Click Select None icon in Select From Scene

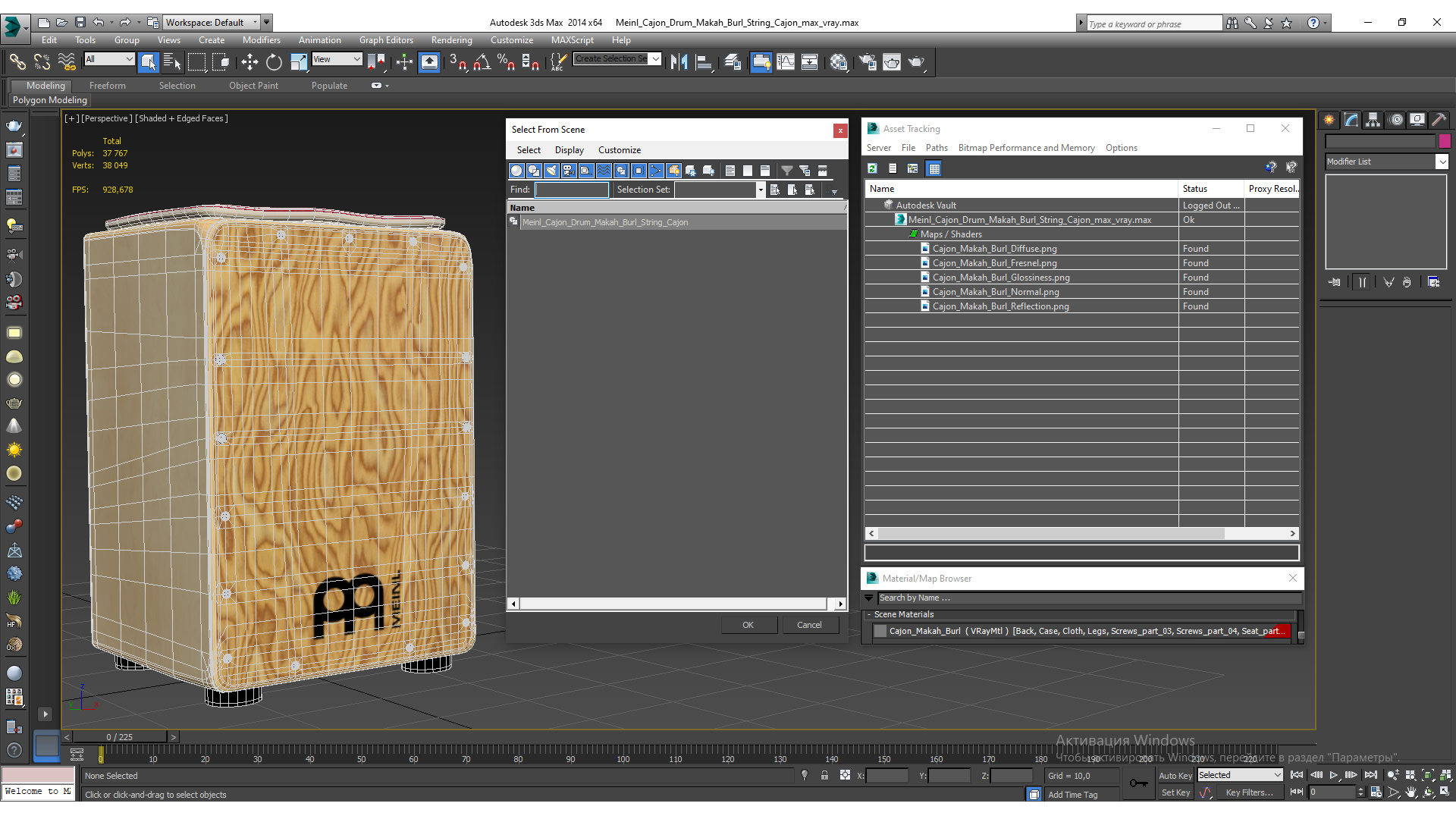[x=748, y=171]
